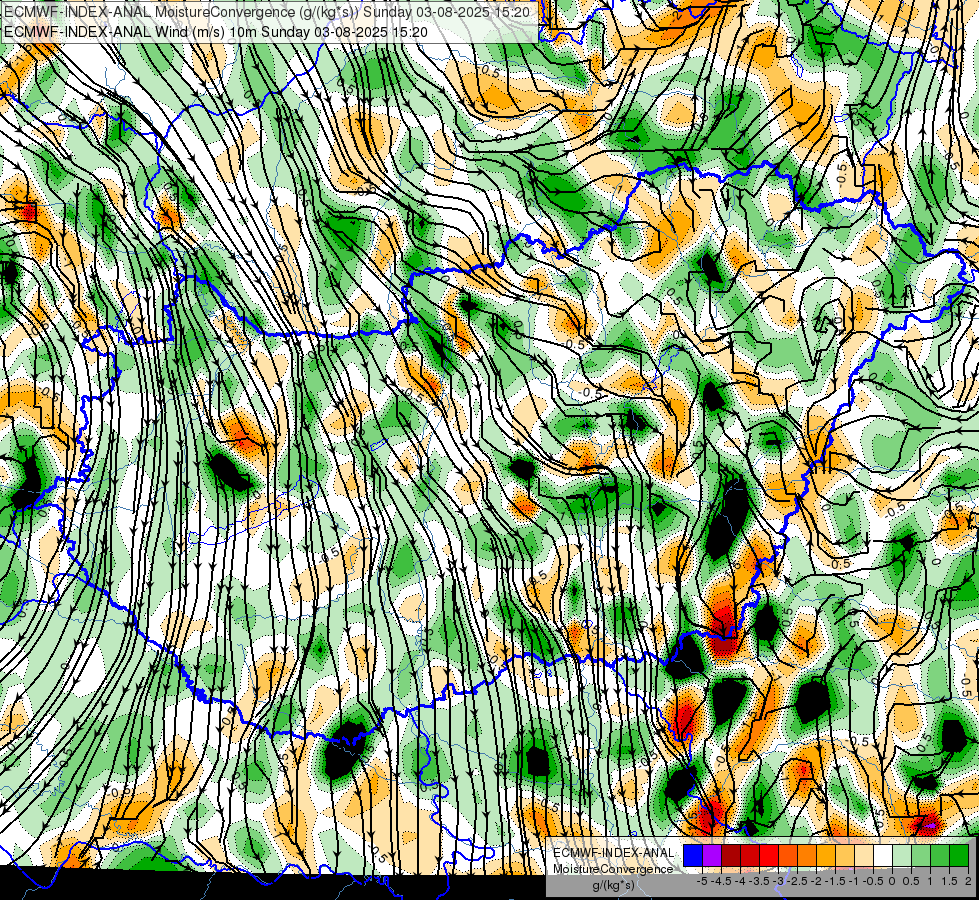
Task: Click the MoistureConvergence title line at top
Action: [267, 12]
